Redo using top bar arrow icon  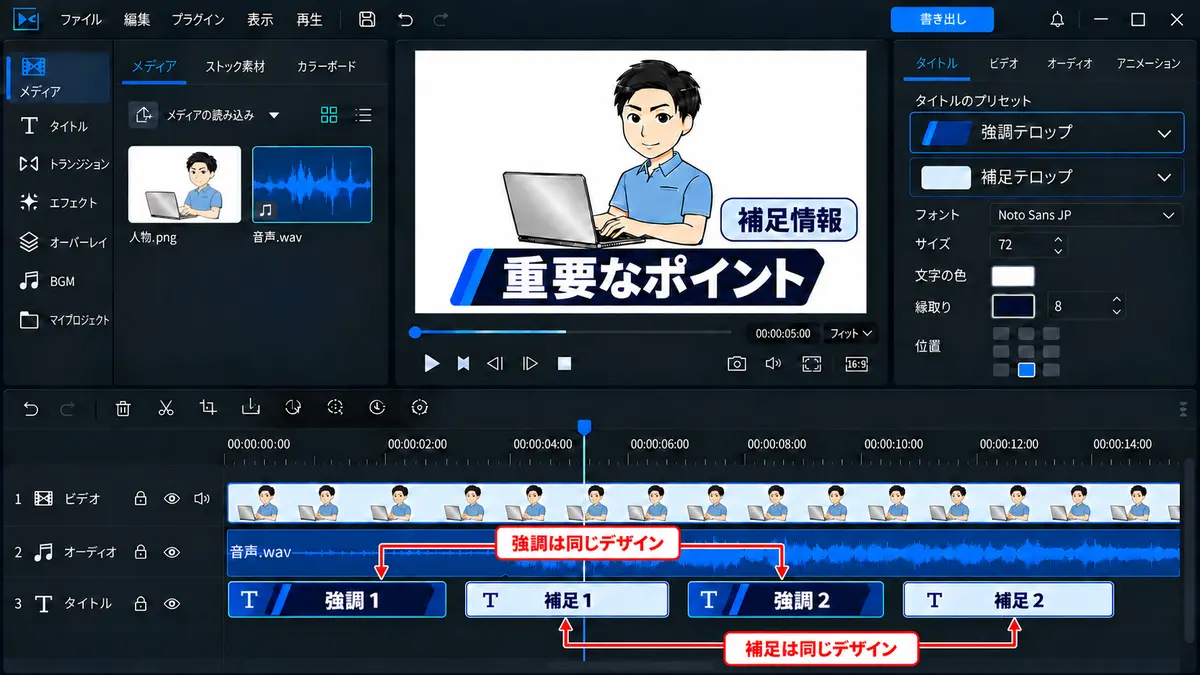441,20
